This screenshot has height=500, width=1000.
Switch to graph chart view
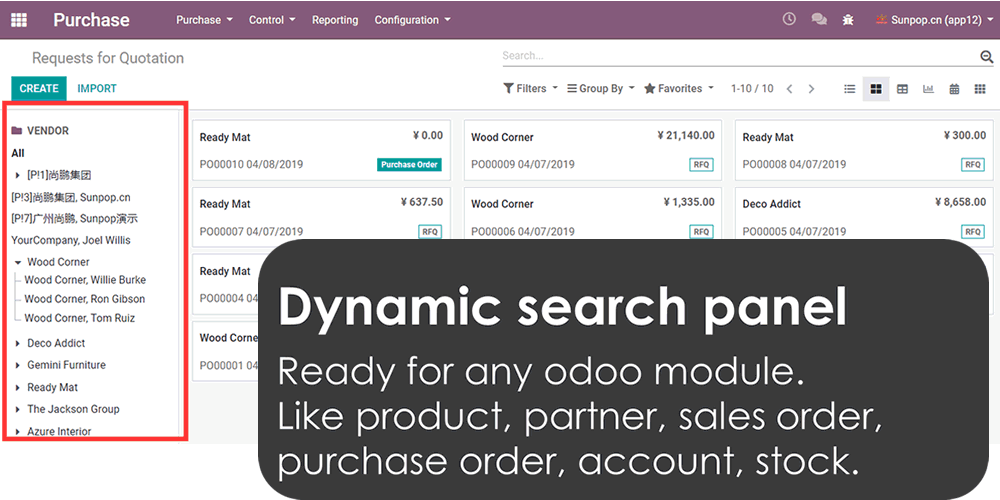928,89
